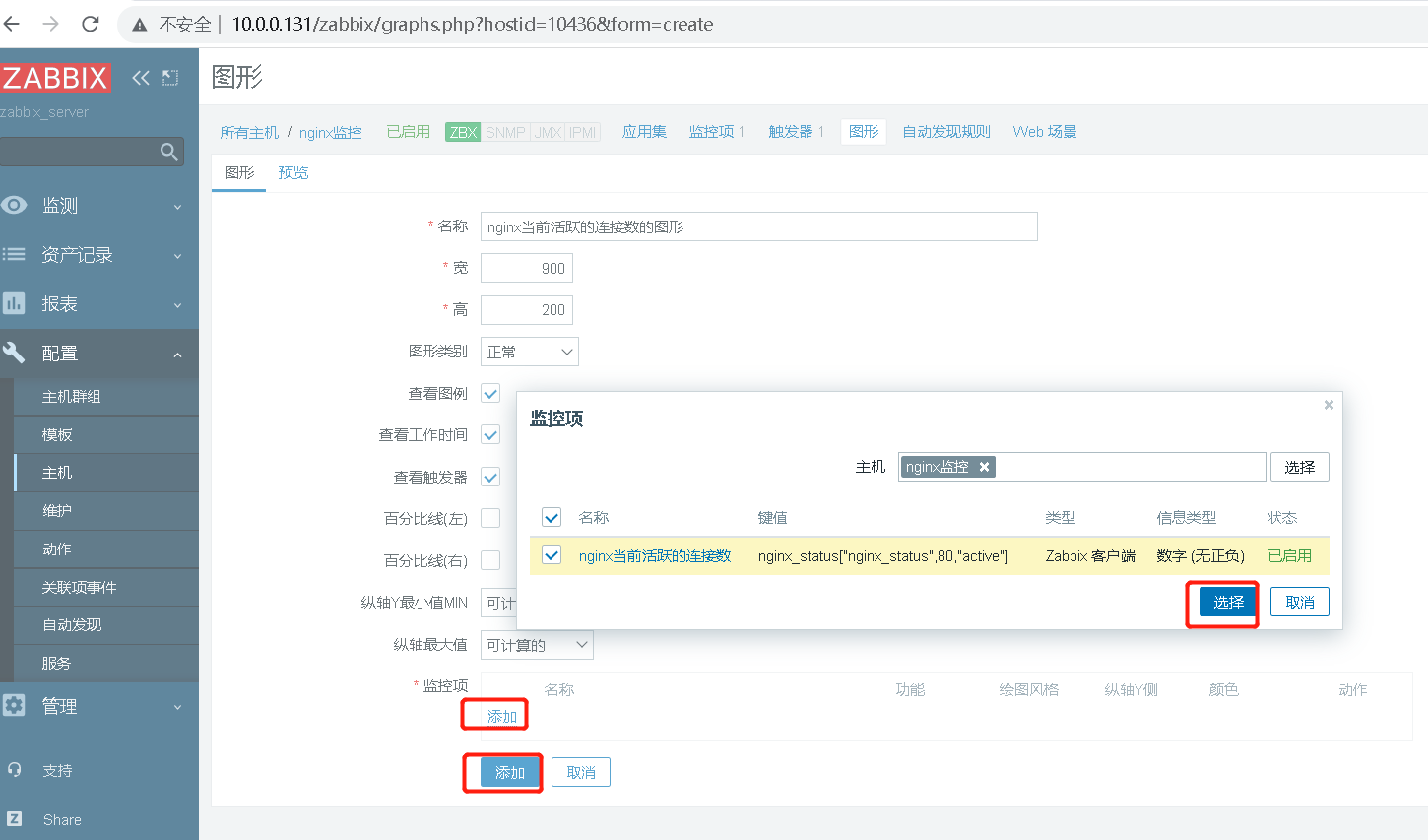1428x840 pixels.
Task: Click the sidebar hide/kiosk icon
Action: tap(170, 78)
